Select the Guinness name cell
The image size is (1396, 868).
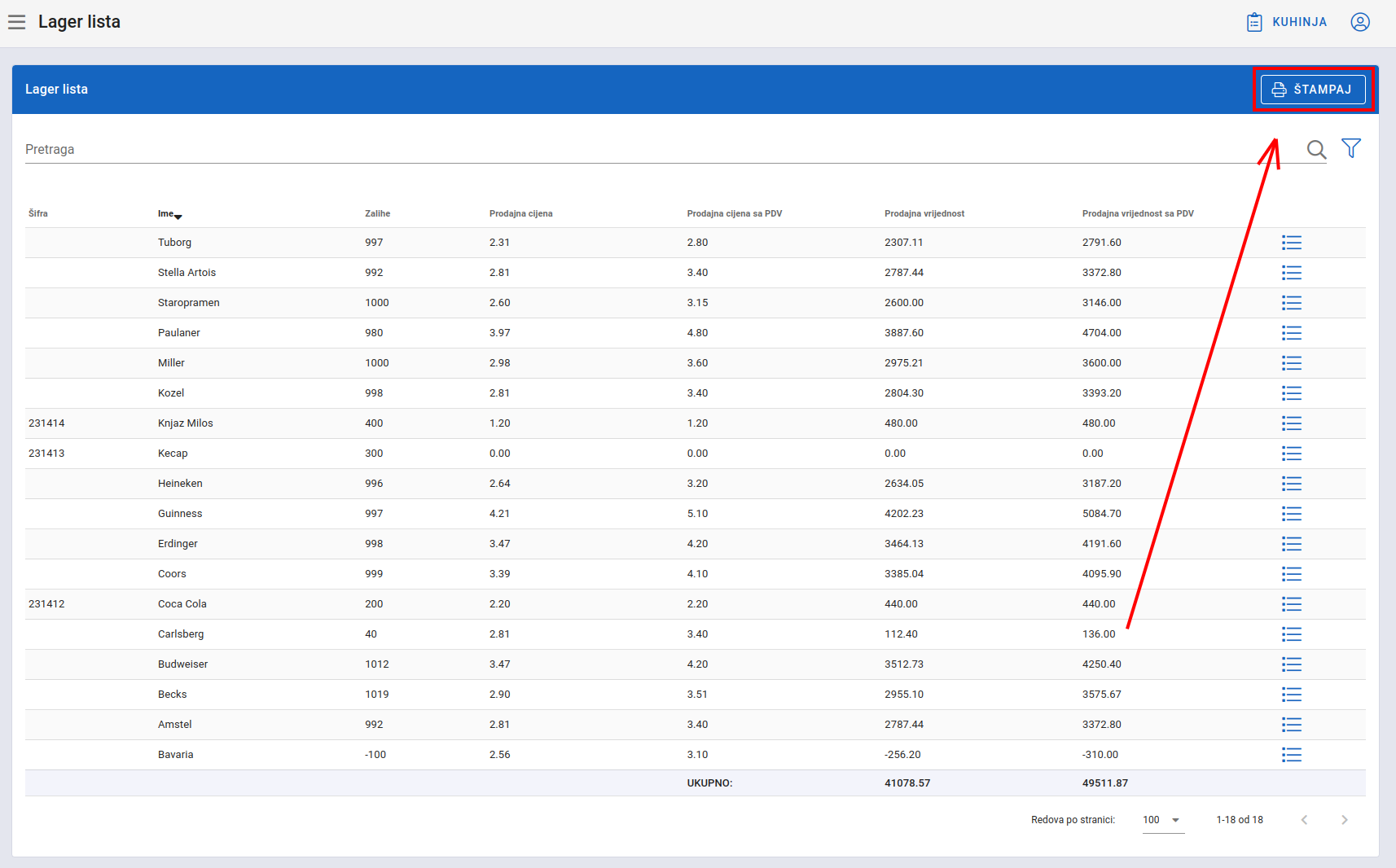(x=180, y=514)
